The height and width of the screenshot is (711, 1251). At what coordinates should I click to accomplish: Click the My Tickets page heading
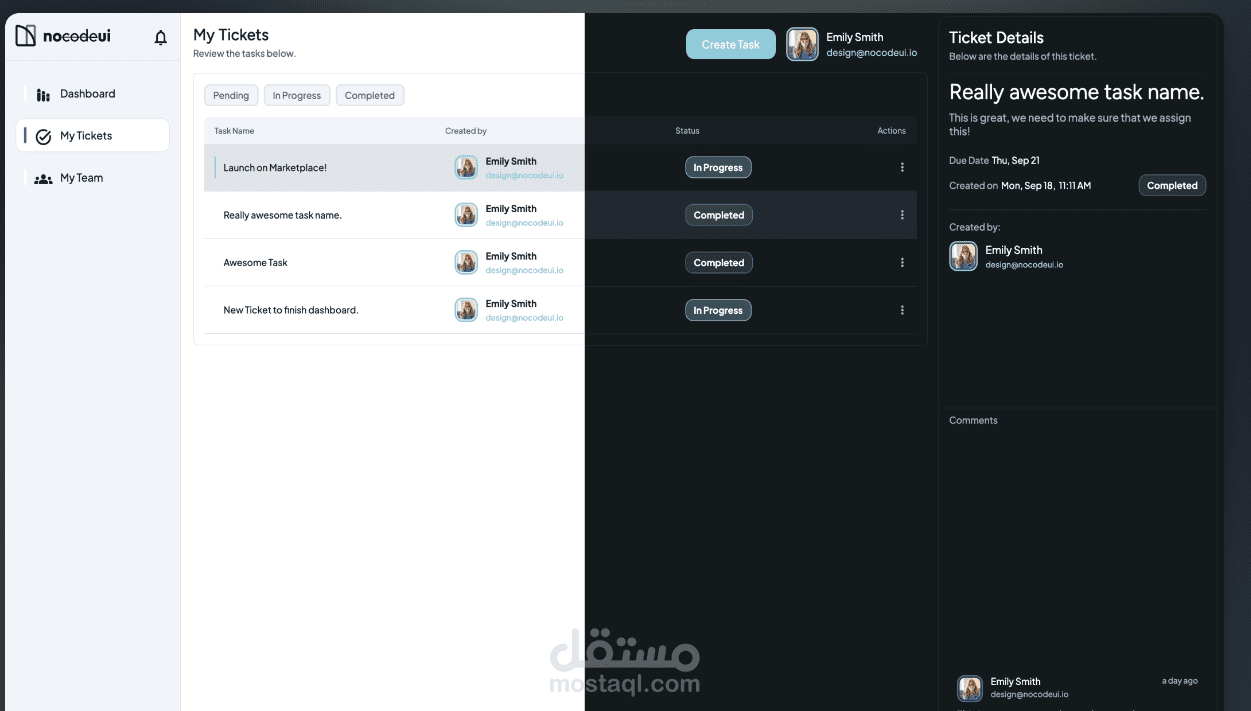pos(231,35)
